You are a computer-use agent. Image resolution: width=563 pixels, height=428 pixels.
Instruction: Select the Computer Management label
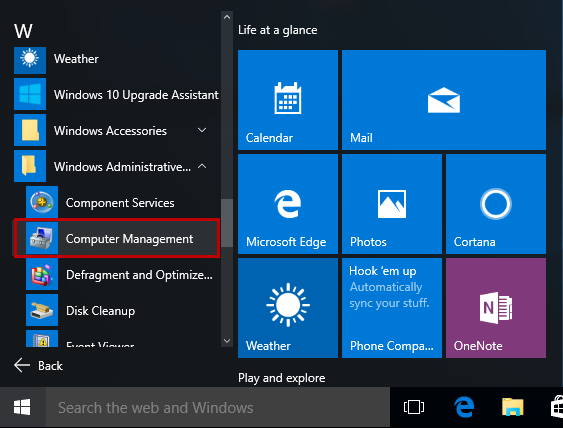click(129, 239)
